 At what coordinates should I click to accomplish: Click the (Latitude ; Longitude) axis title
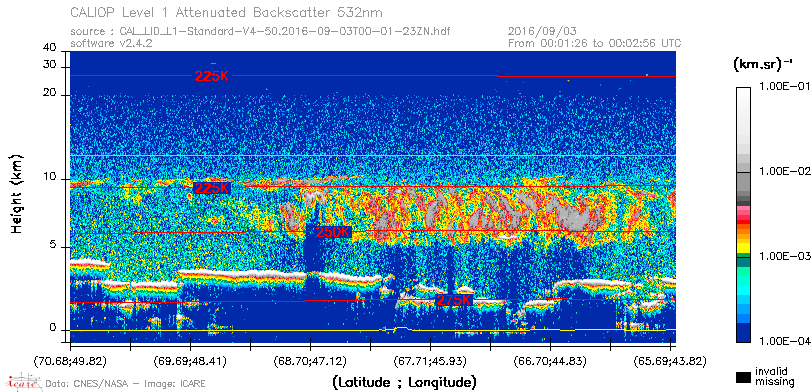[x=404, y=383]
